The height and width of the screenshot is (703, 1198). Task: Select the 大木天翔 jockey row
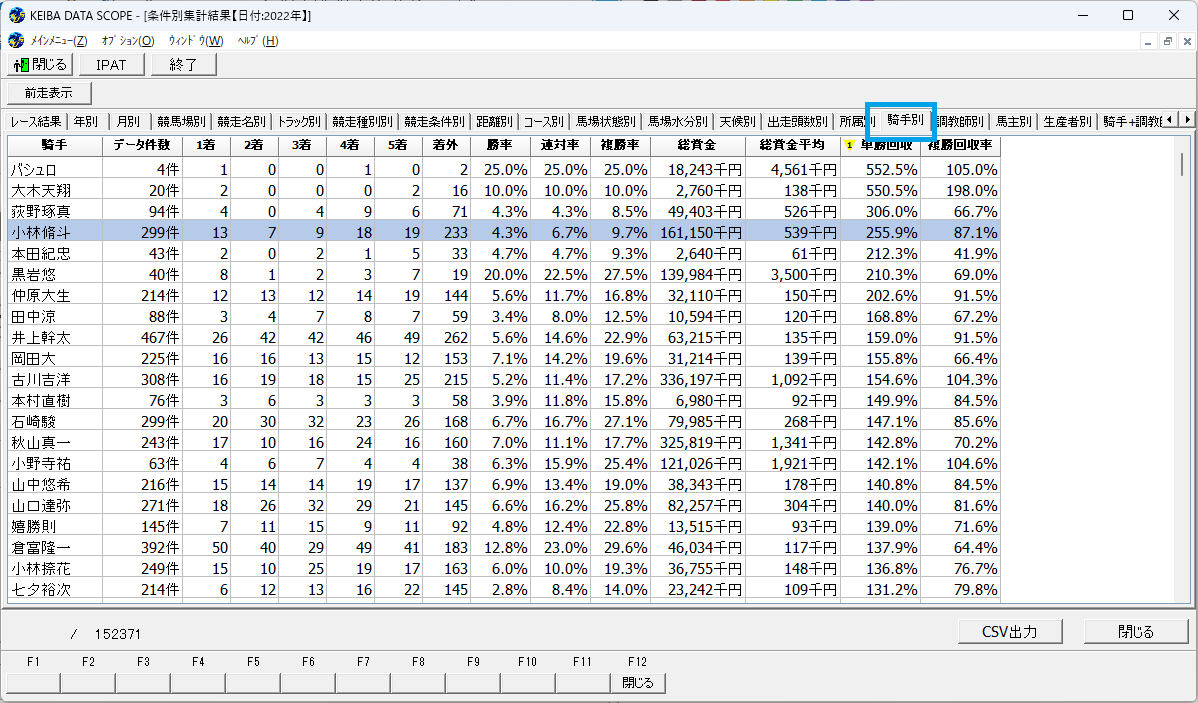coord(504,190)
